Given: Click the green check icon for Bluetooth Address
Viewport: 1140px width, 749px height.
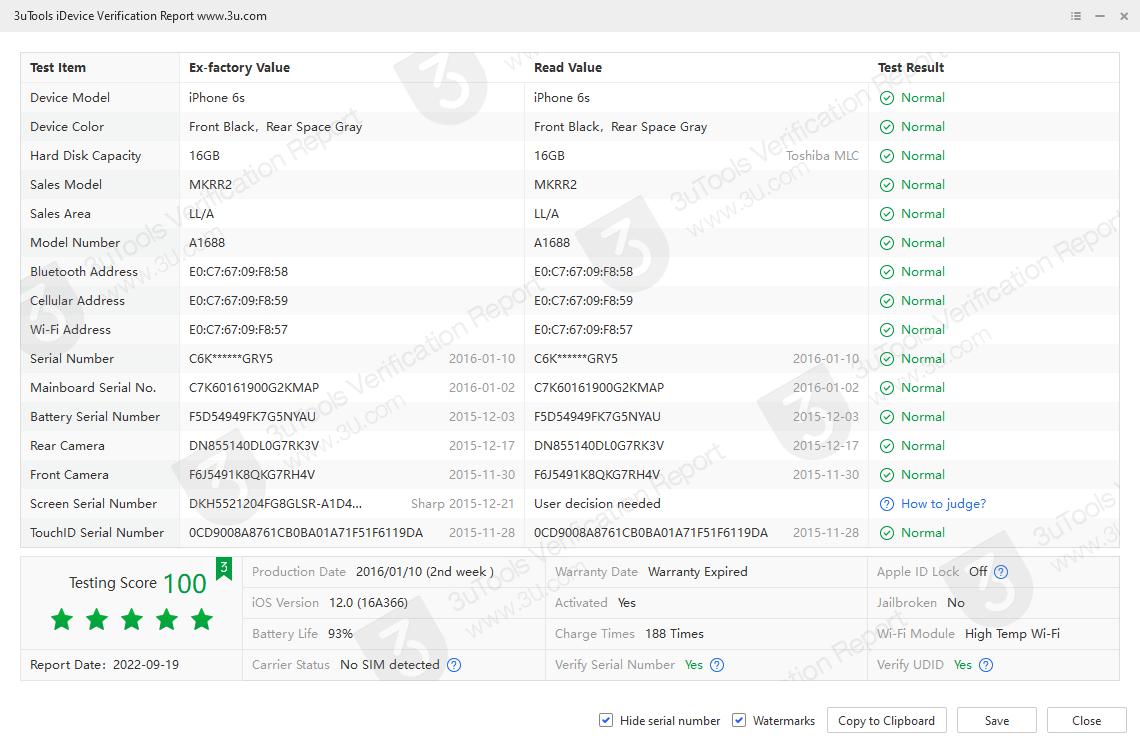Looking at the screenshot, I should click(886, 273).
